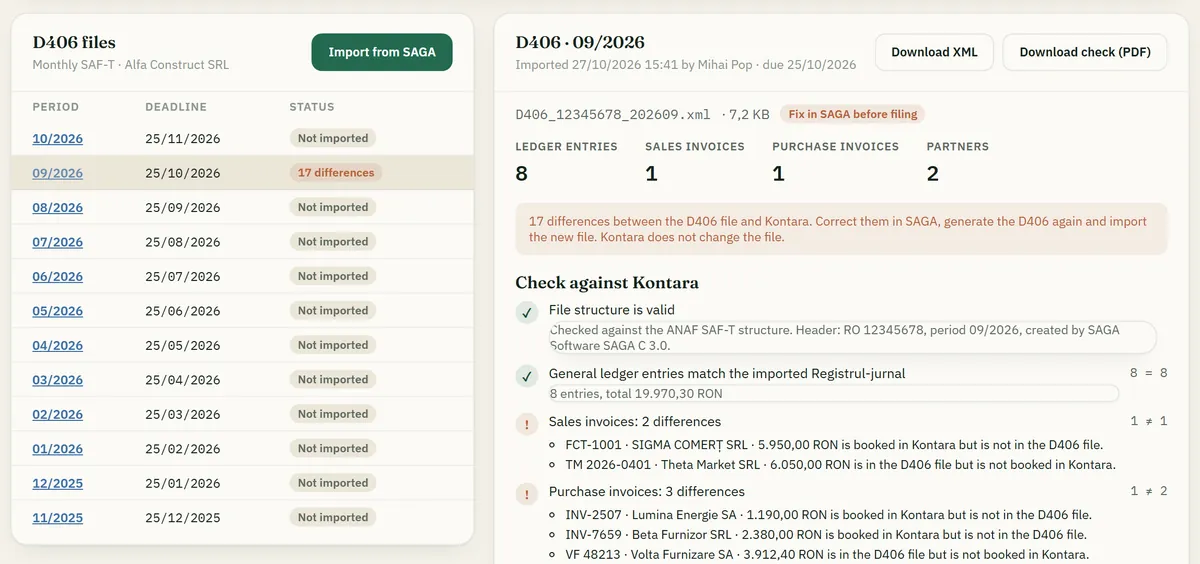The width and height of the screenshot is (1200, 564).
Task: Open the 10/2026 period link
Action: click(58, 139)
